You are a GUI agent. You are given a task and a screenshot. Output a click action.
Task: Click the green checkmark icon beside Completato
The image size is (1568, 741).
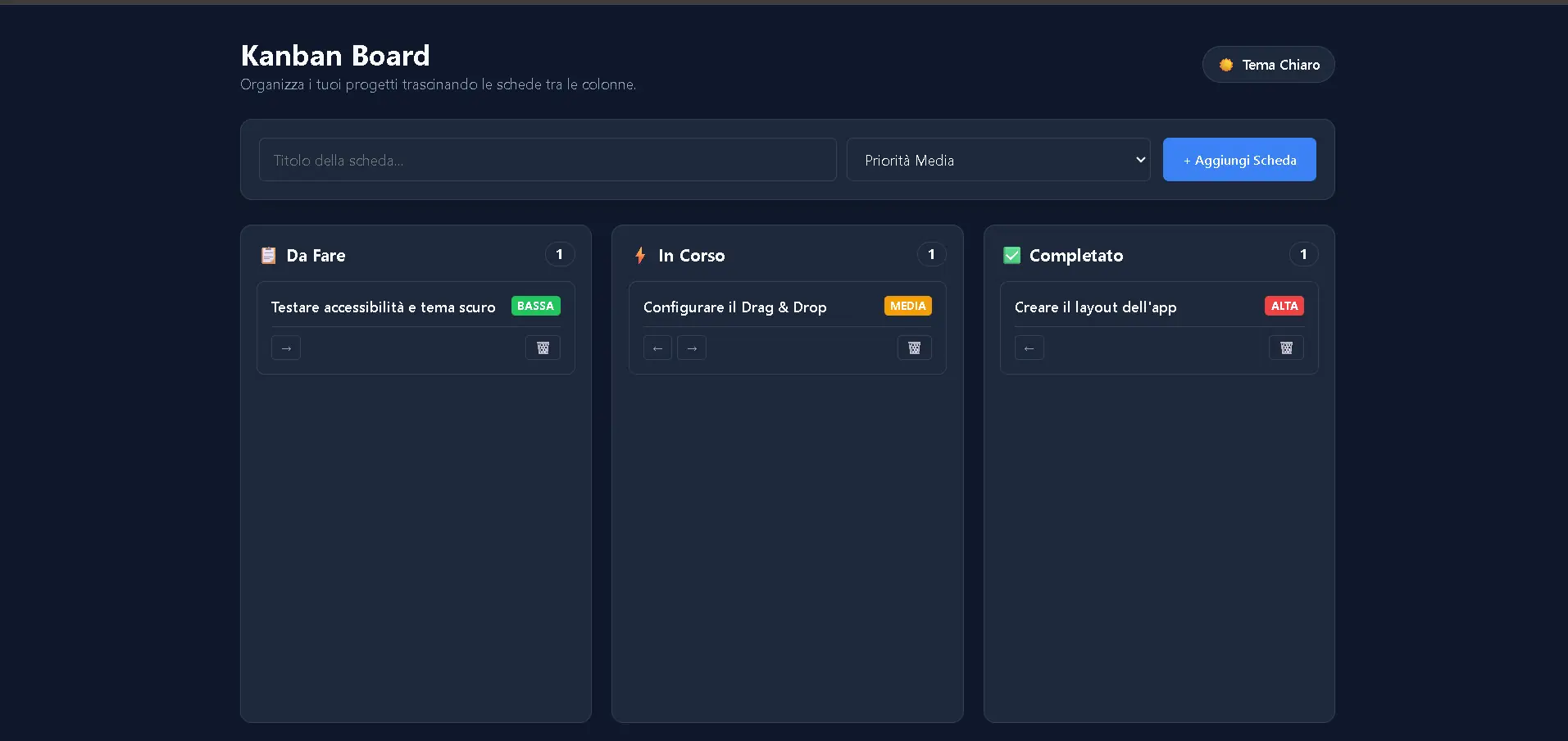[x=1012, y=255]
